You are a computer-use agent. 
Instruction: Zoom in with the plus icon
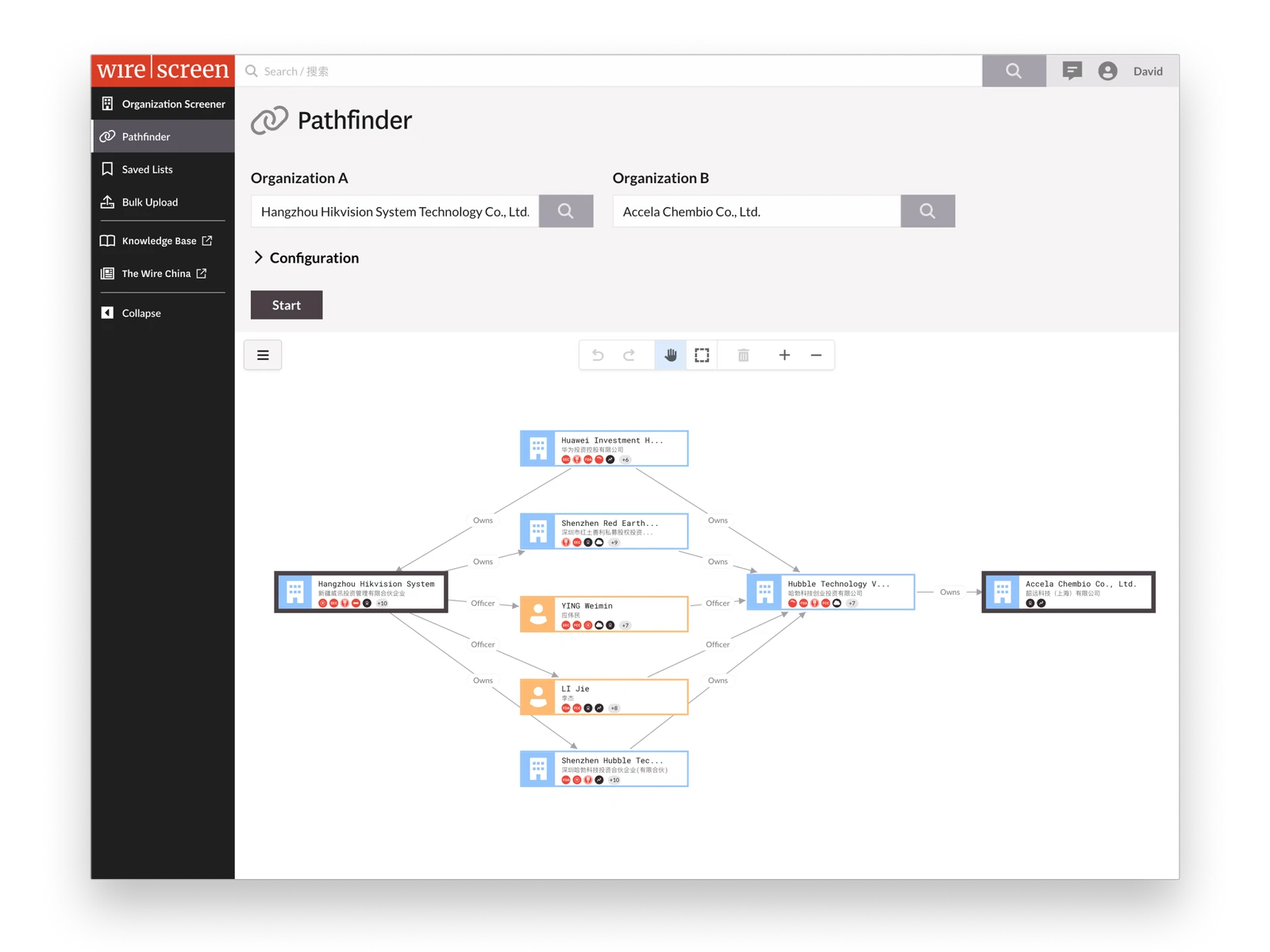point(784,355)
